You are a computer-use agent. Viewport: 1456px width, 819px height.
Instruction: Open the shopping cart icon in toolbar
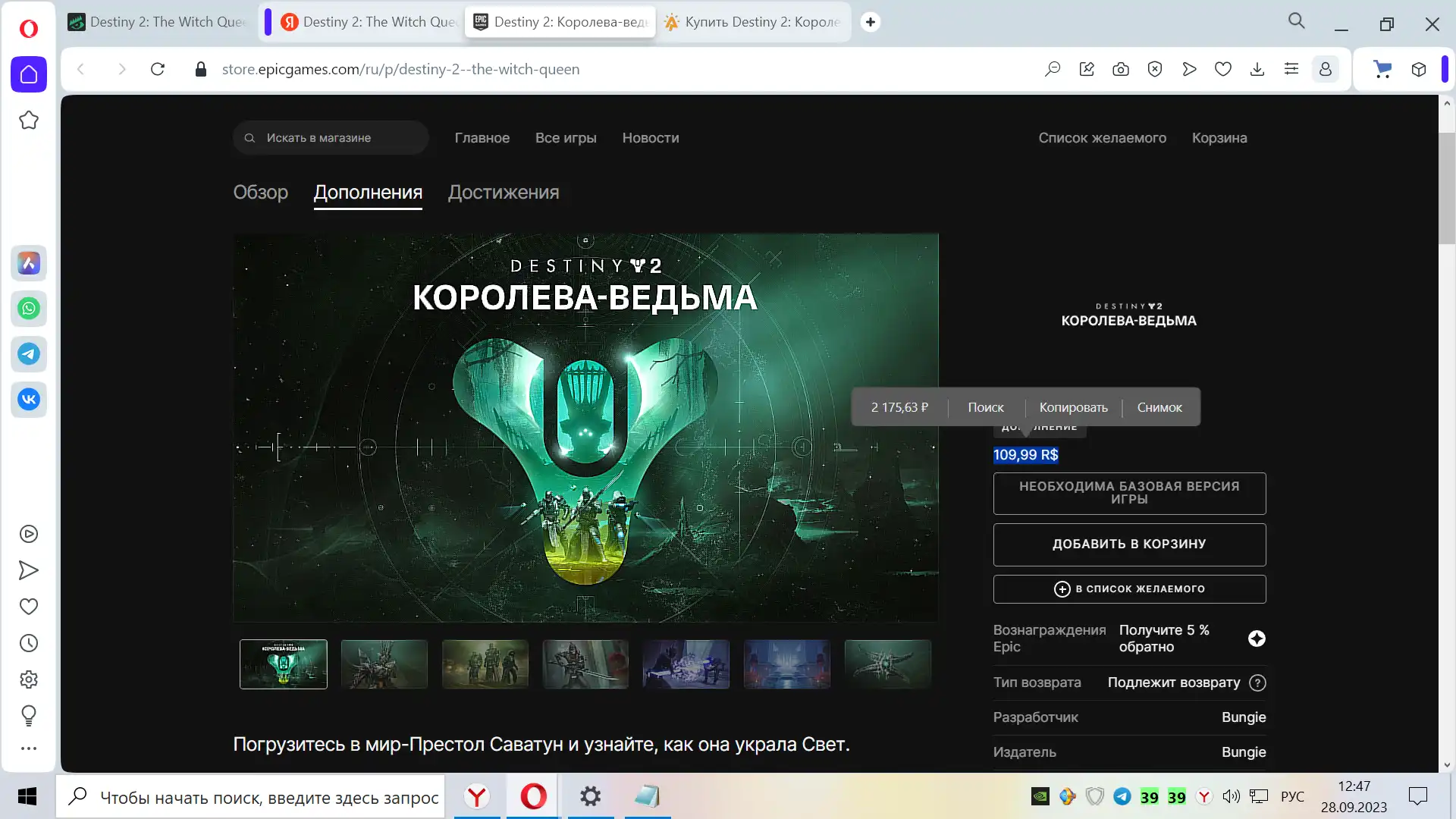1382,69
